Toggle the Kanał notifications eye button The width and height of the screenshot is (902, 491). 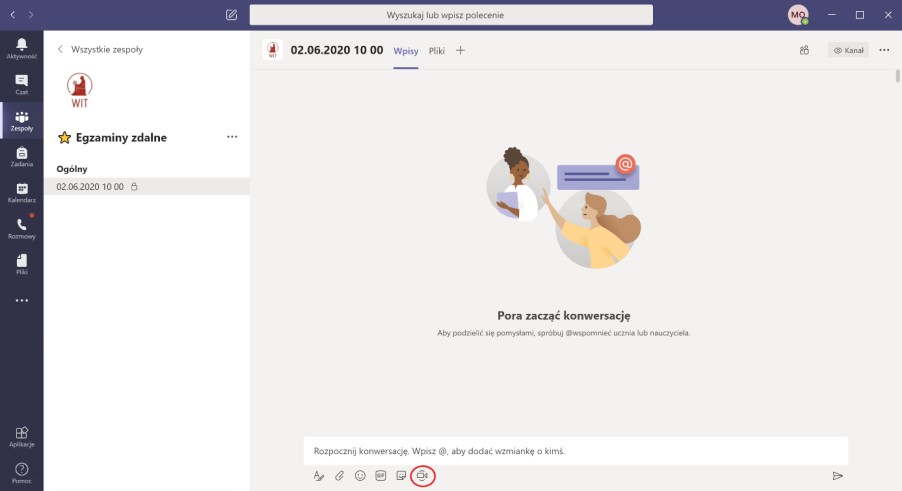click(849, 51)
